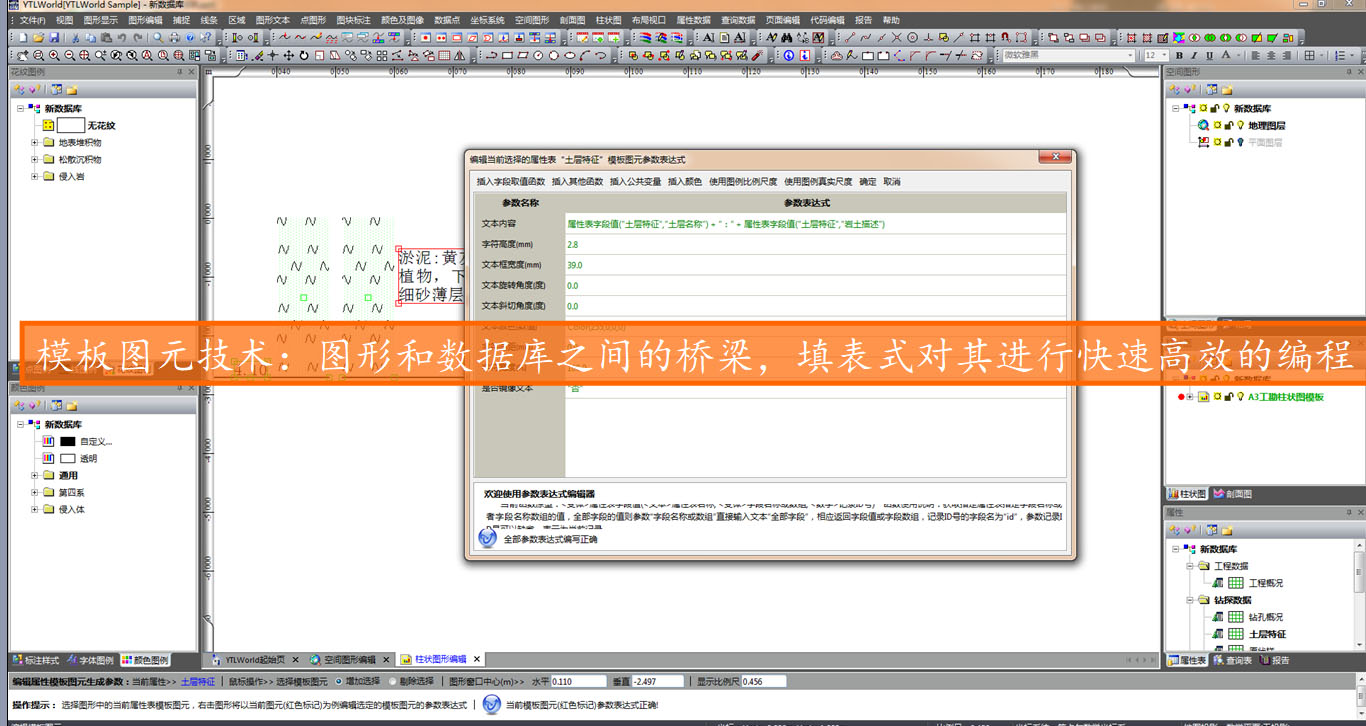The height and width of the screenshot is (726, 1366).
Task: Click the blue help question-mark icon
Action: point(190,37)
